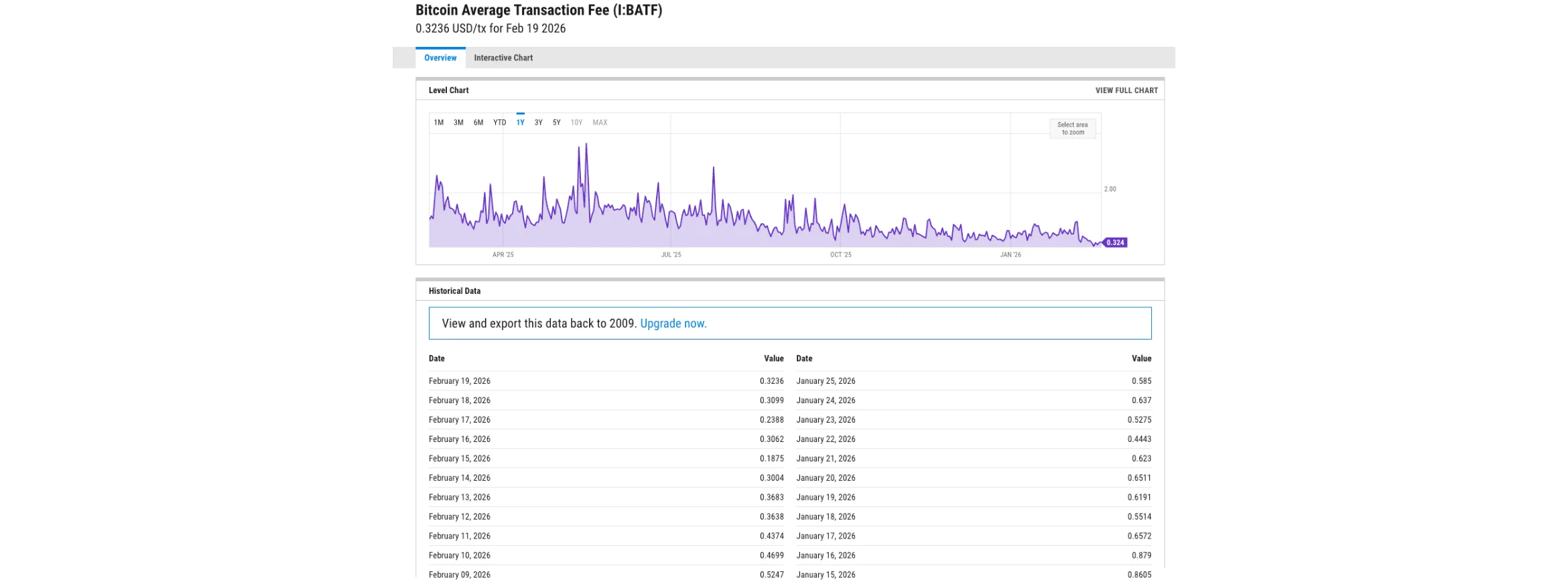This screenshot has width=1568, height=580.
Task: Select the YTD range button
Action: point(499,123)
